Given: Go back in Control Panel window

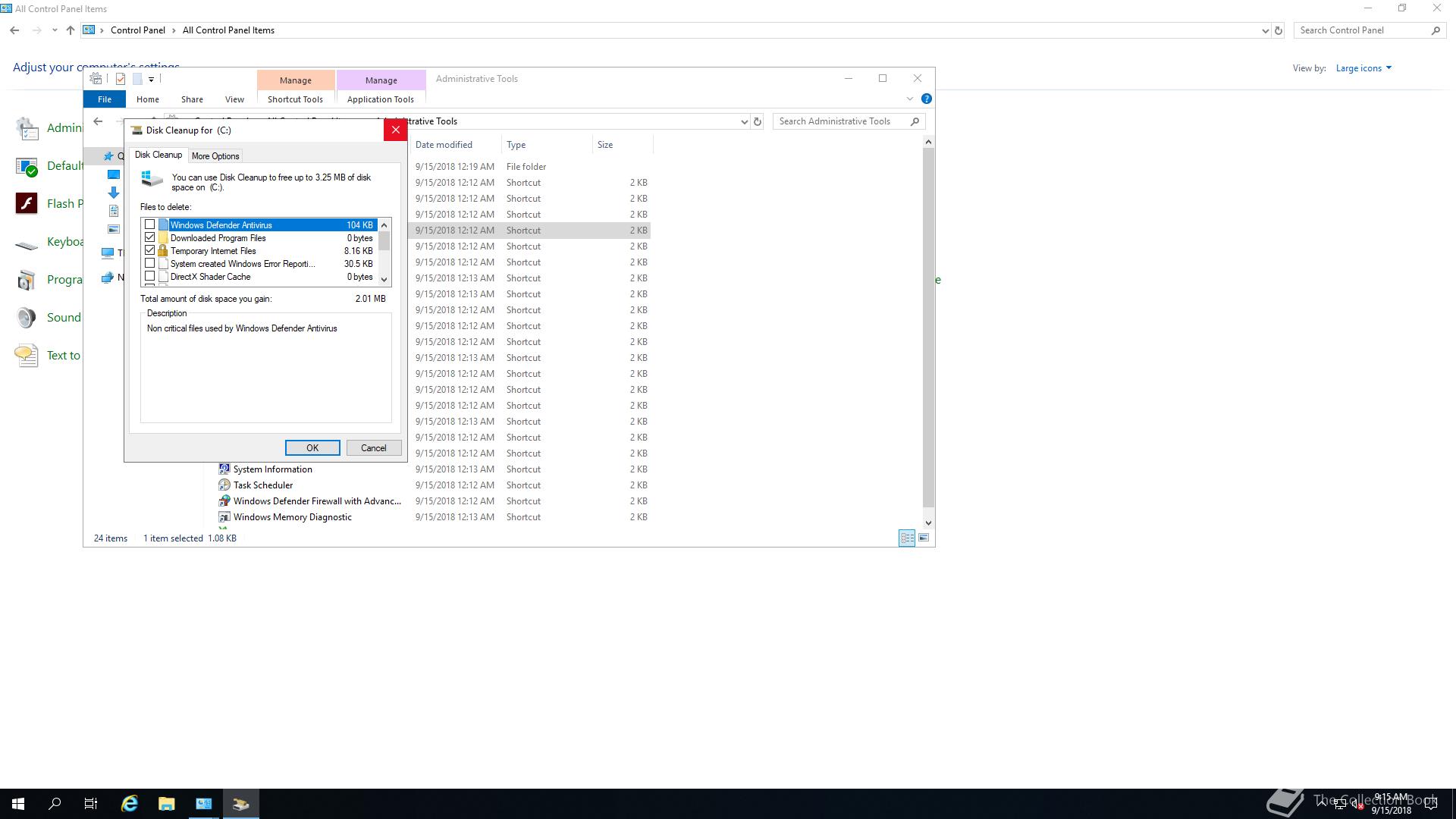Looking at the screenshot, I should point(14,30).
